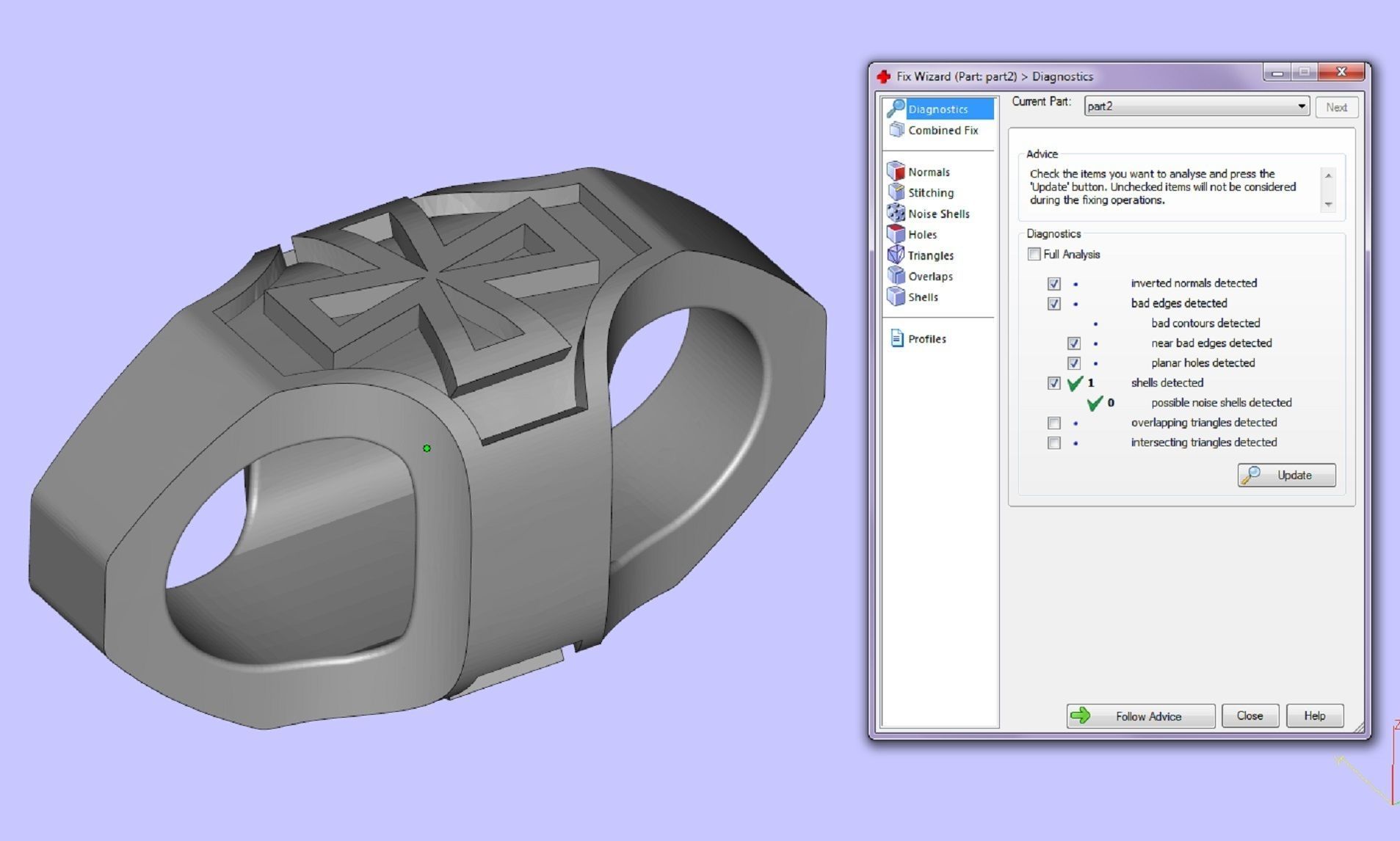Screen dimensions: 1400x841
Task: Click the Holes cube icon
Action: [x=896, y=234]
